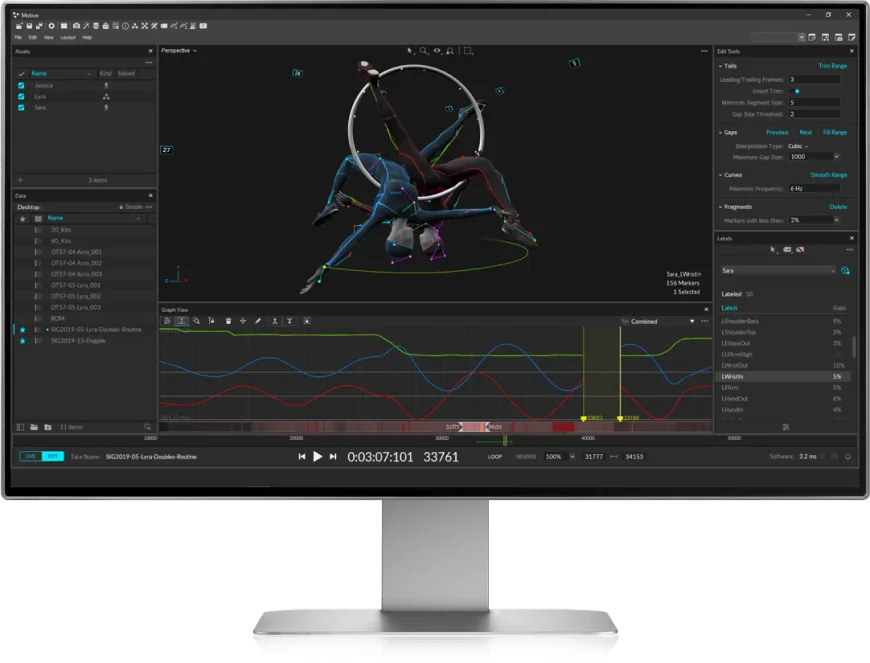The image size is (870, 663).
Task: Select the trash delete icon in Graph View toolbar
Action: click(228, 321)
